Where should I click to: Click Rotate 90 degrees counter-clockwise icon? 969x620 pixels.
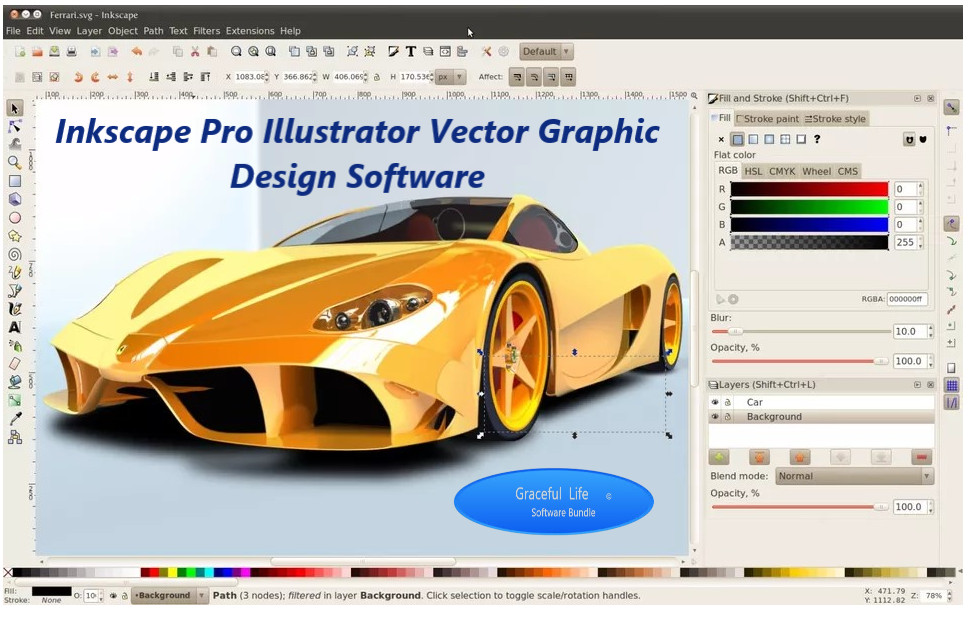click(78, 77)
